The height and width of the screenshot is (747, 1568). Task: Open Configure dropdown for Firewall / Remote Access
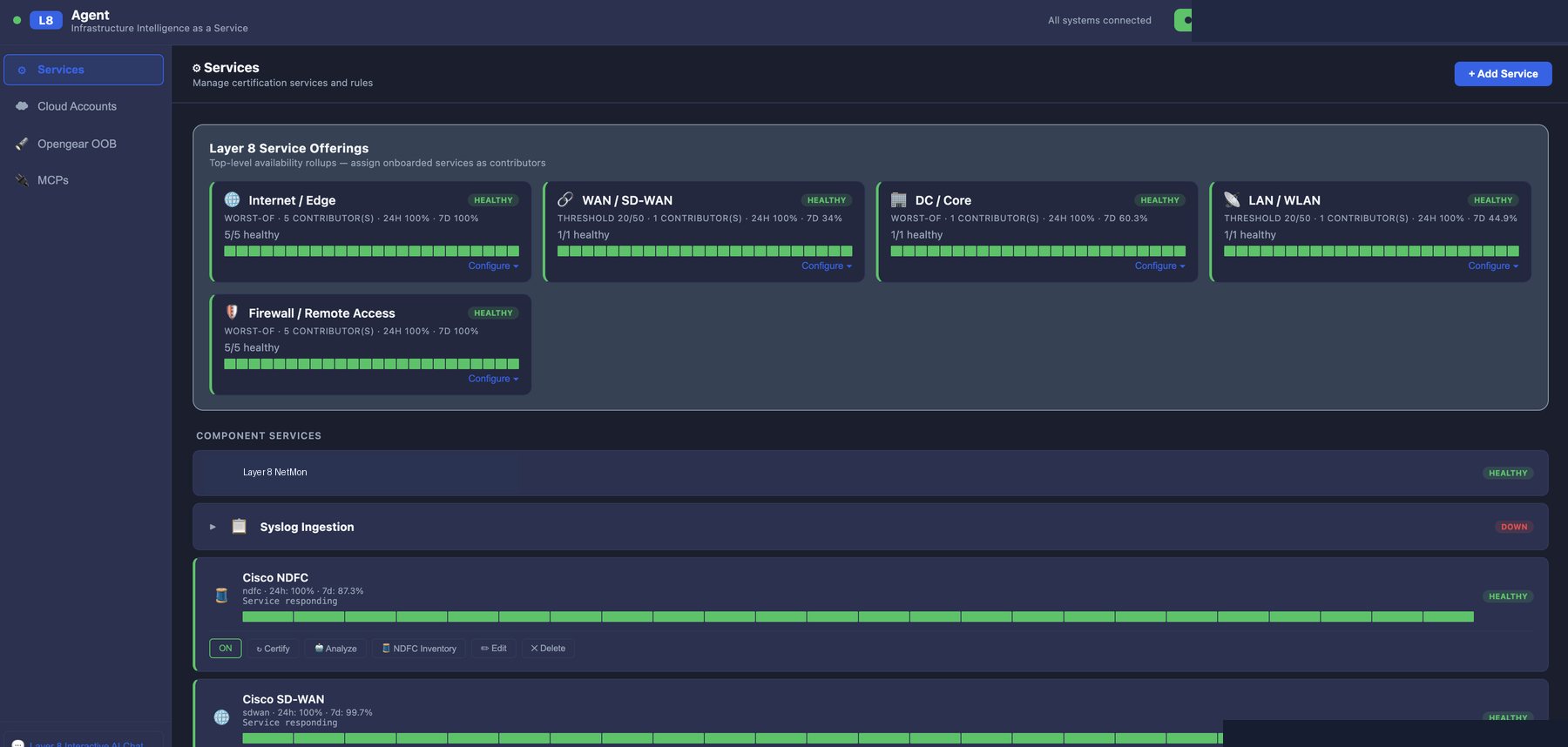(x=493, y=379)
